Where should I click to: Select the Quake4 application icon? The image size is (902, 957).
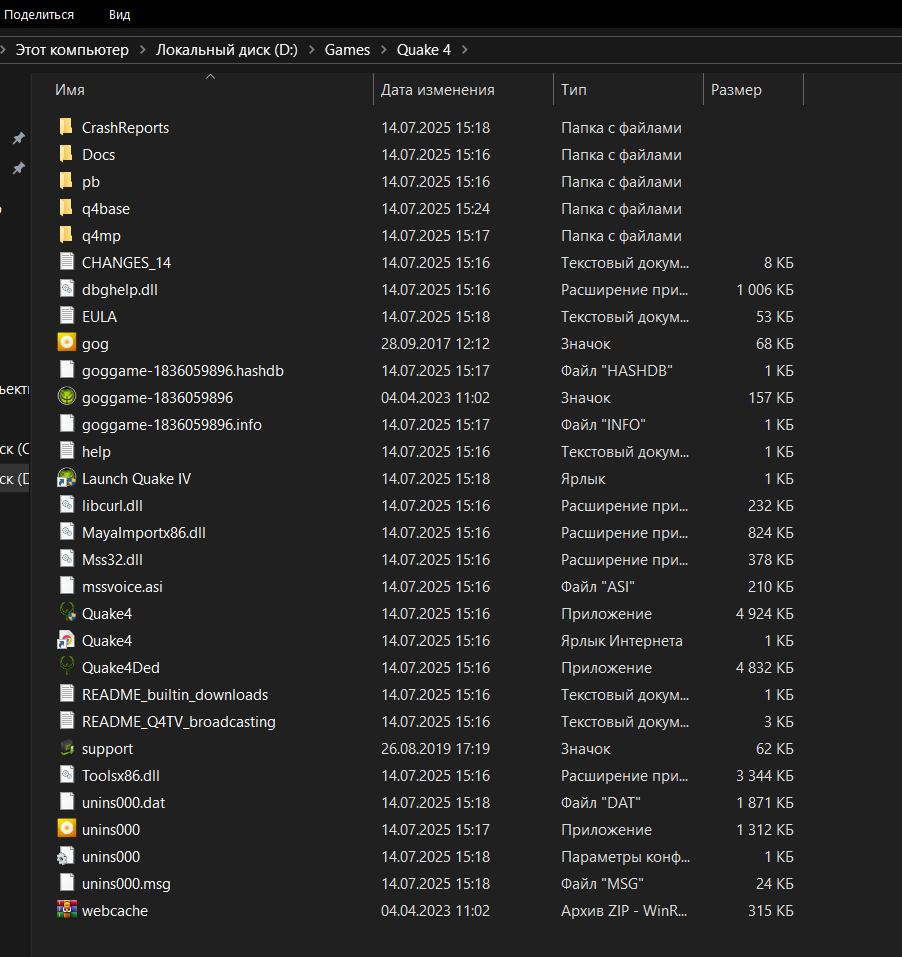(67, 613)
